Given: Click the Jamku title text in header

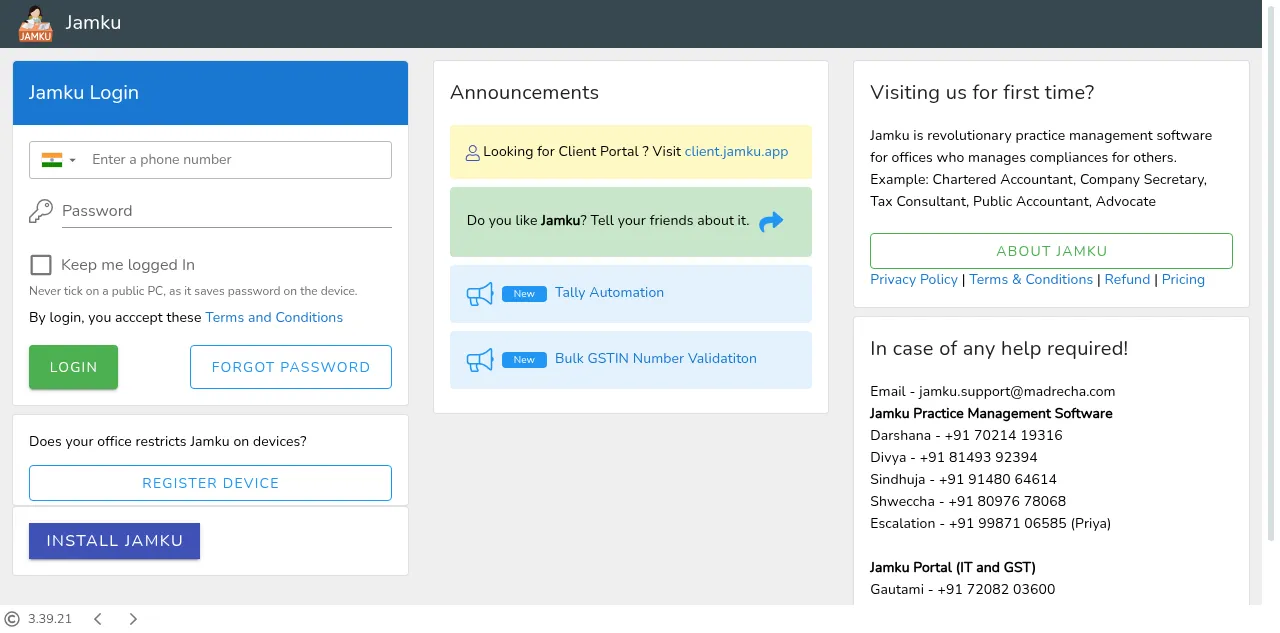Looking at the screenshot, I should tap(93, 22).
